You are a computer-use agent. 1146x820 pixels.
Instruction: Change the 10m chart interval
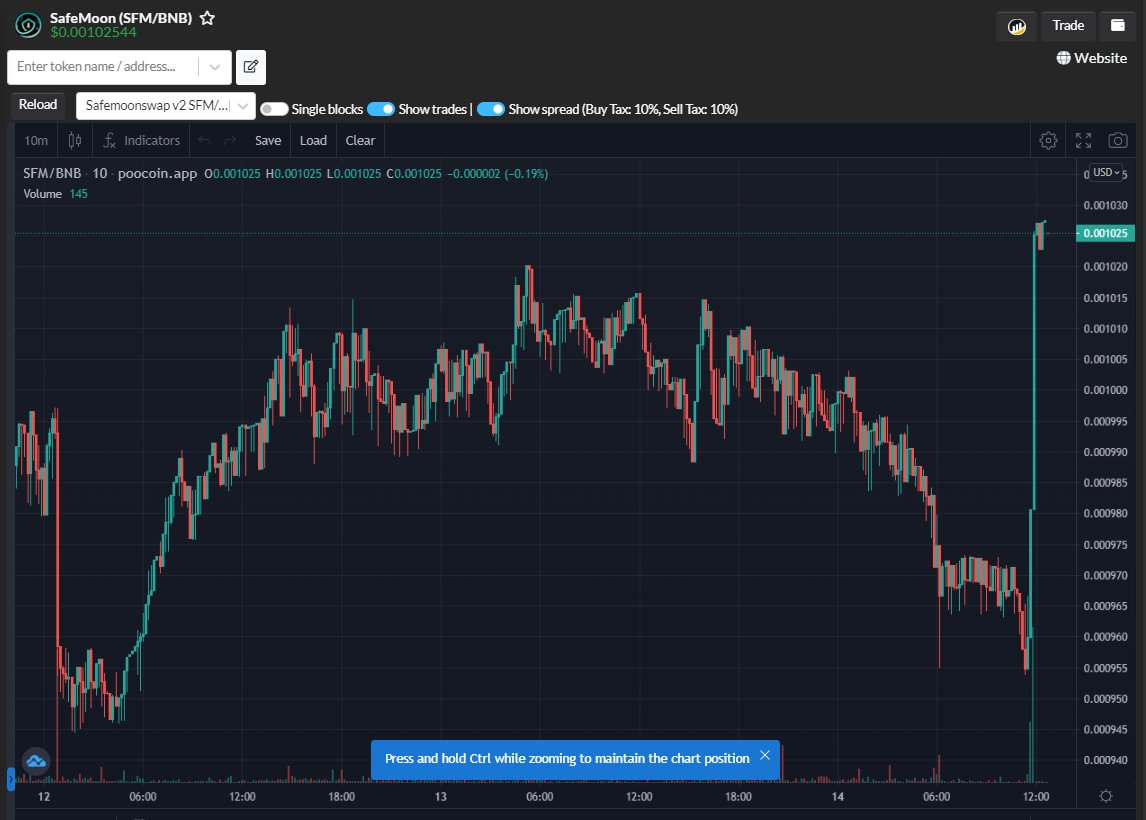tap(36, 140)
